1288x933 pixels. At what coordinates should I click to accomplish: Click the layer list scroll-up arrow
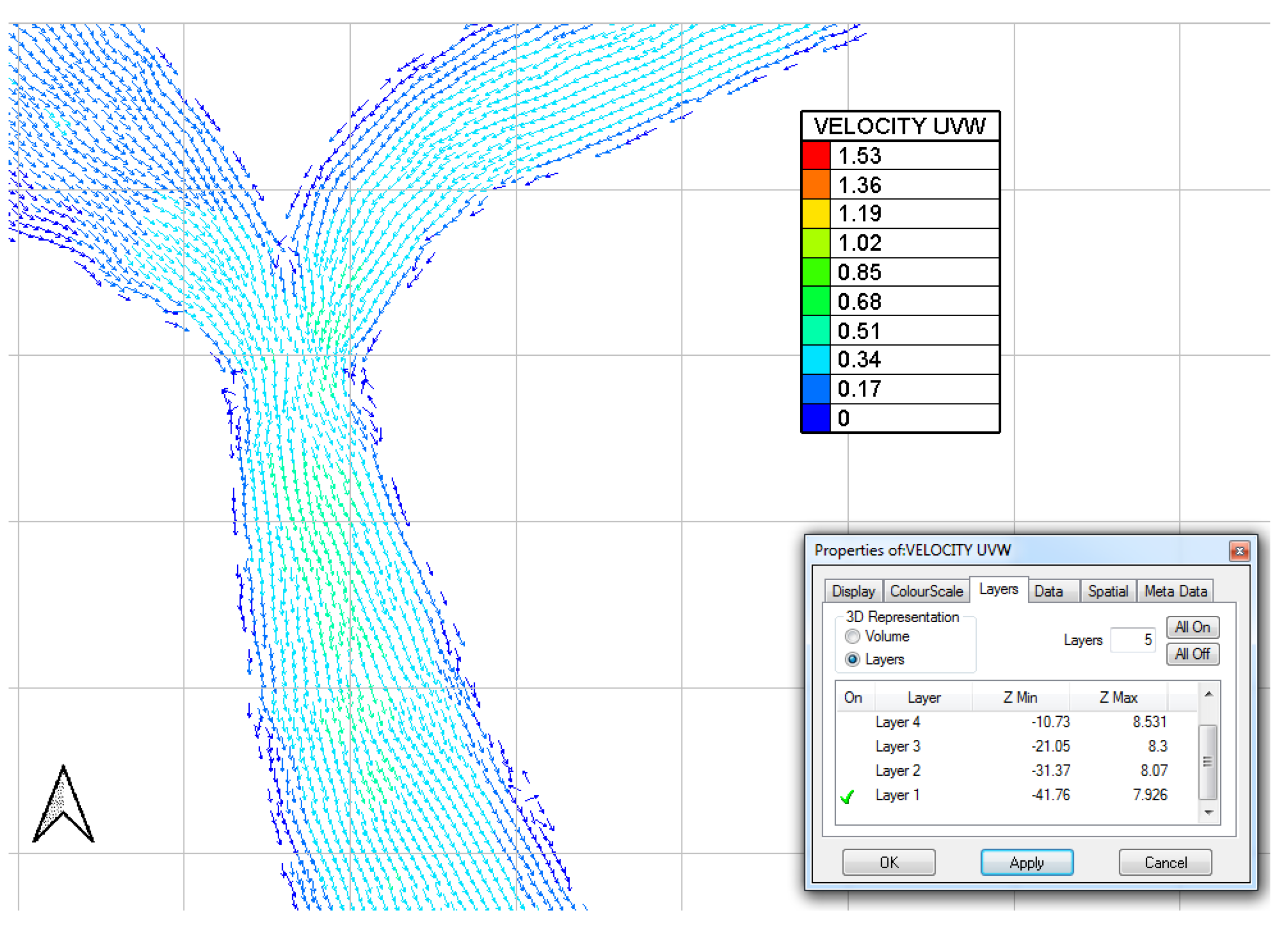[1209, 695]
